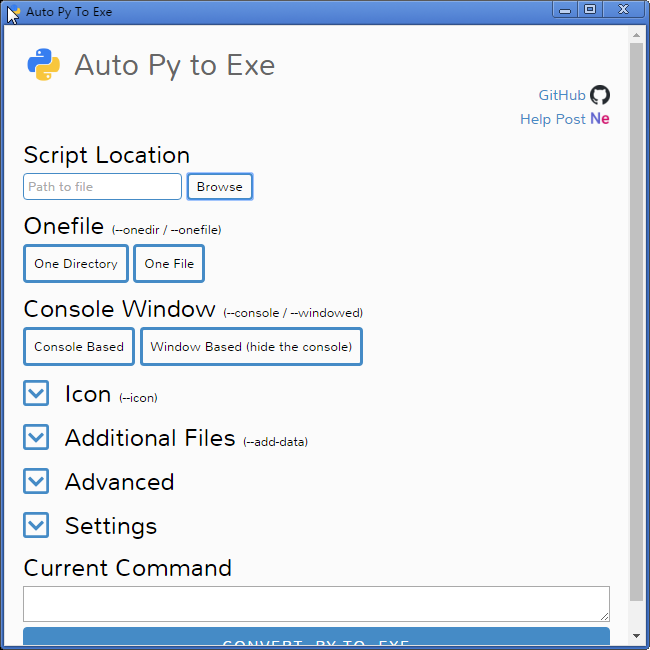Maximize the Auto Py To Exe window
Image resolution: width=650 pixels, height=650 pixels.
click(590, 10)
